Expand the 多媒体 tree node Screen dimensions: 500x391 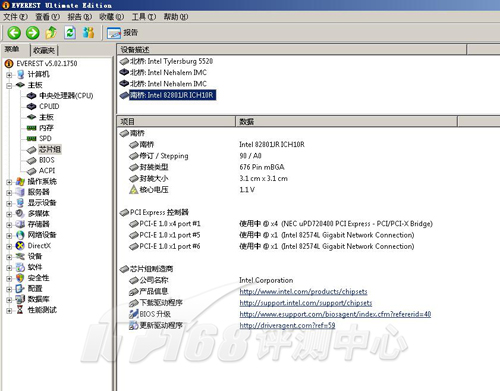(9, 214)
